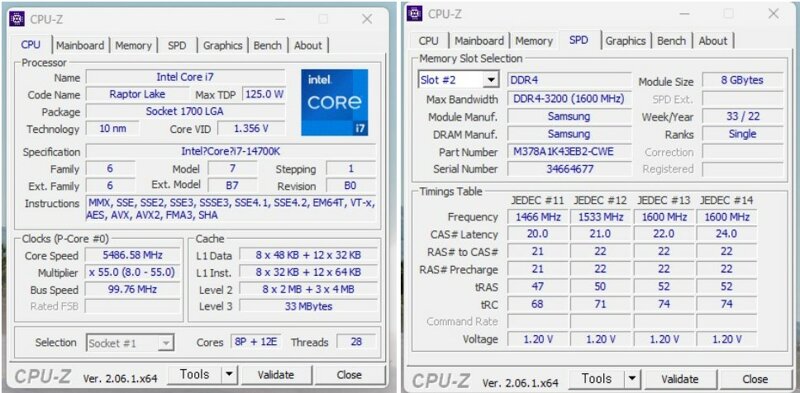Click the Validate button in left window
The width and height of the screenshot is (800, 393).
276,375
